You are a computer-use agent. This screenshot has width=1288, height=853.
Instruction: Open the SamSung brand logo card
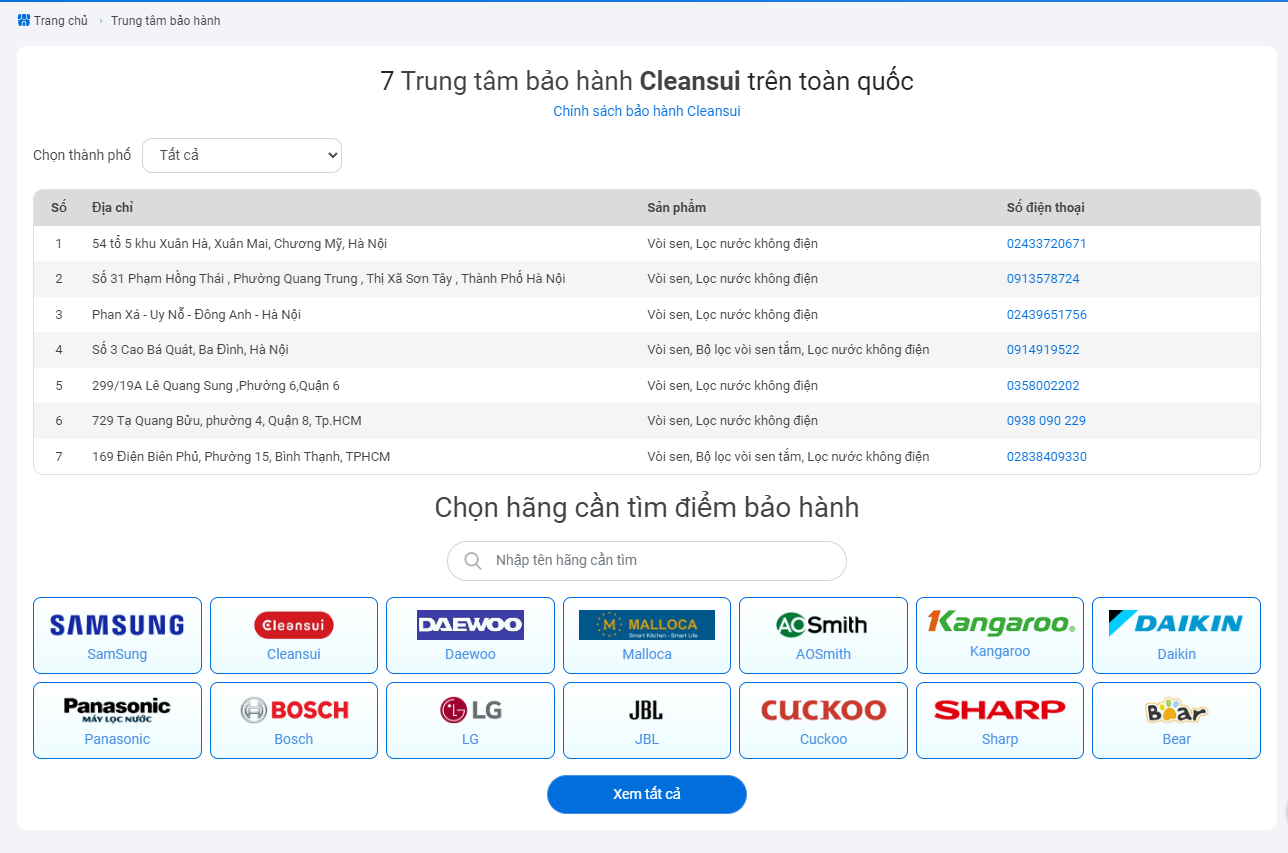coord(117,636)
